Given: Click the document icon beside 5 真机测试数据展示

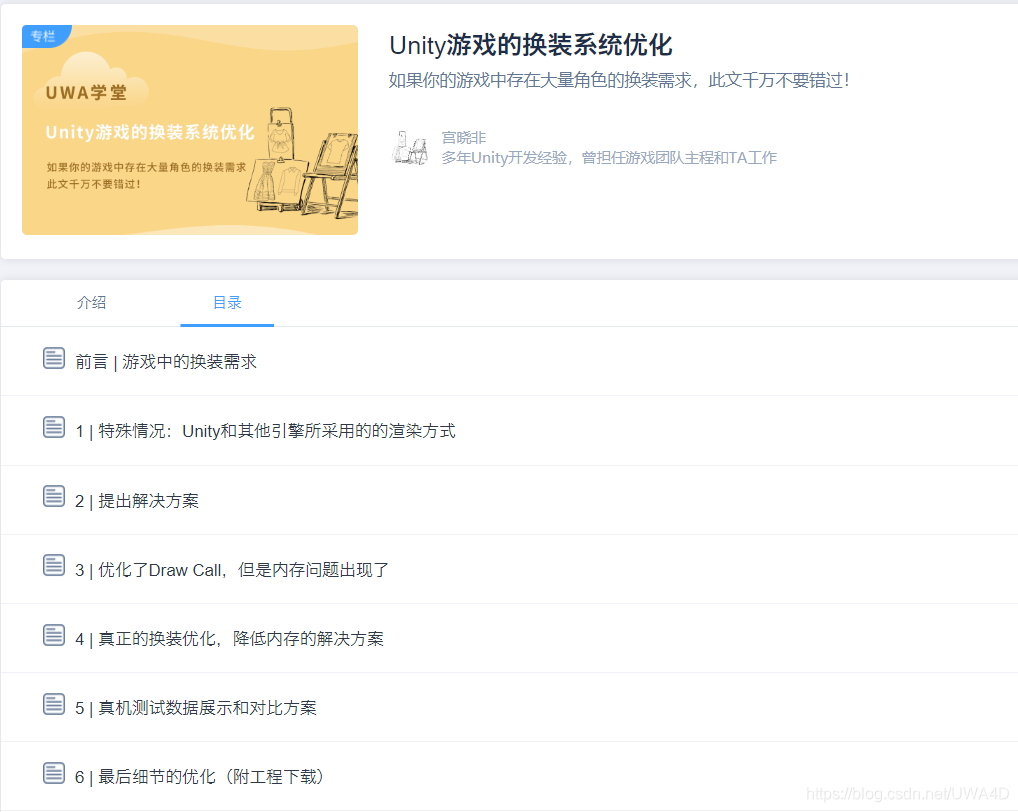Looking at the screenshot, I should pos(54,704).
